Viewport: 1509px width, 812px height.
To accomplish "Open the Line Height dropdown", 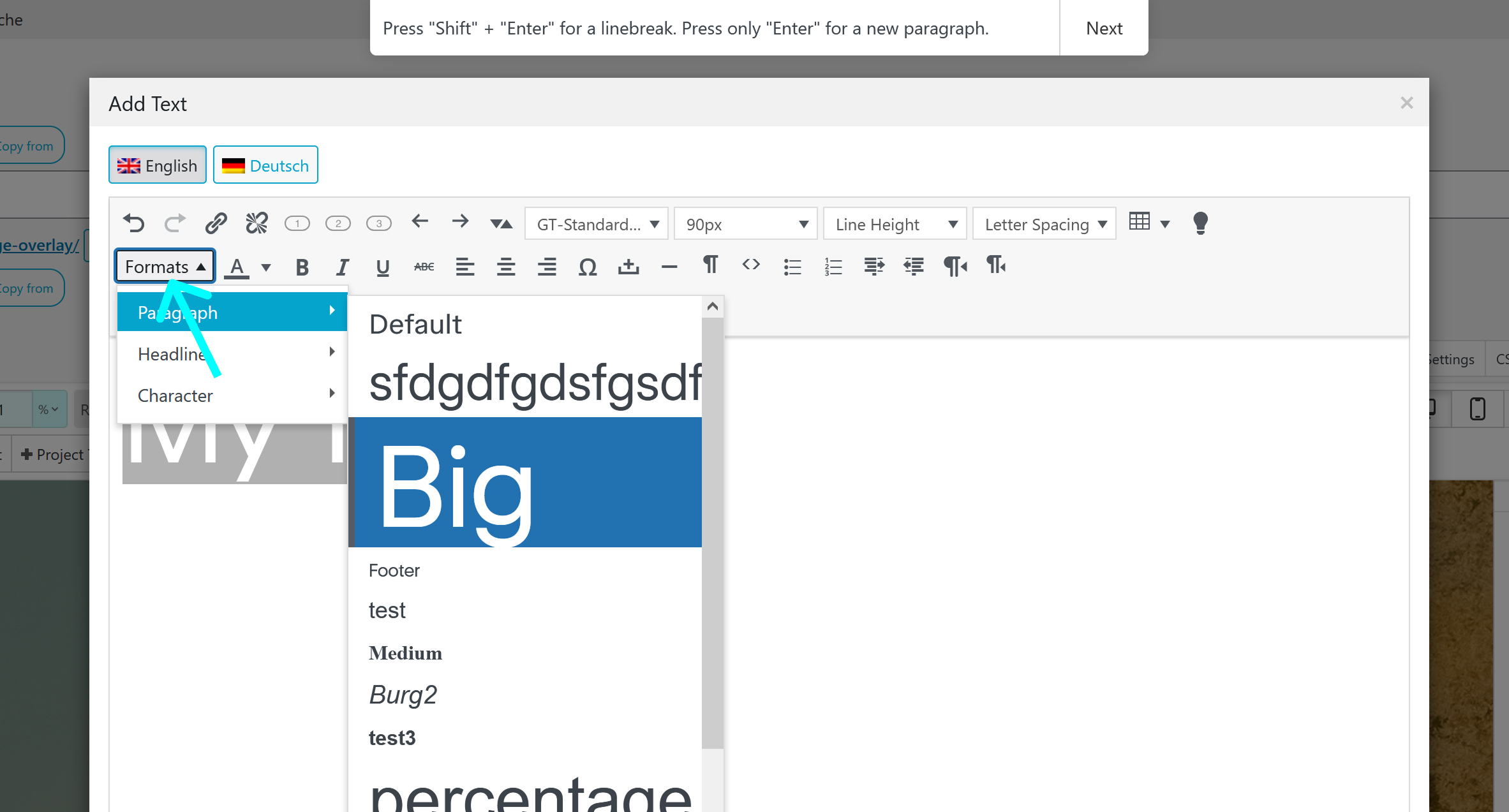I will pyautogui.click(x=895, y=225).
